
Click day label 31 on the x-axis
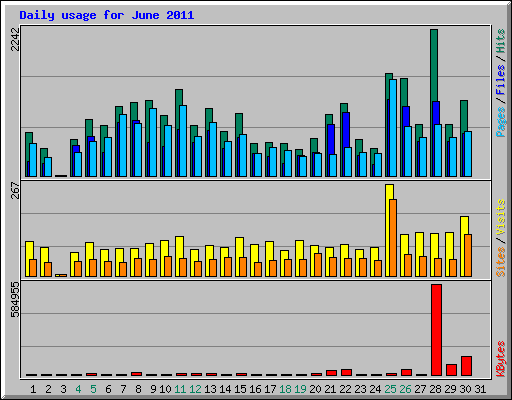coord(480,389)
